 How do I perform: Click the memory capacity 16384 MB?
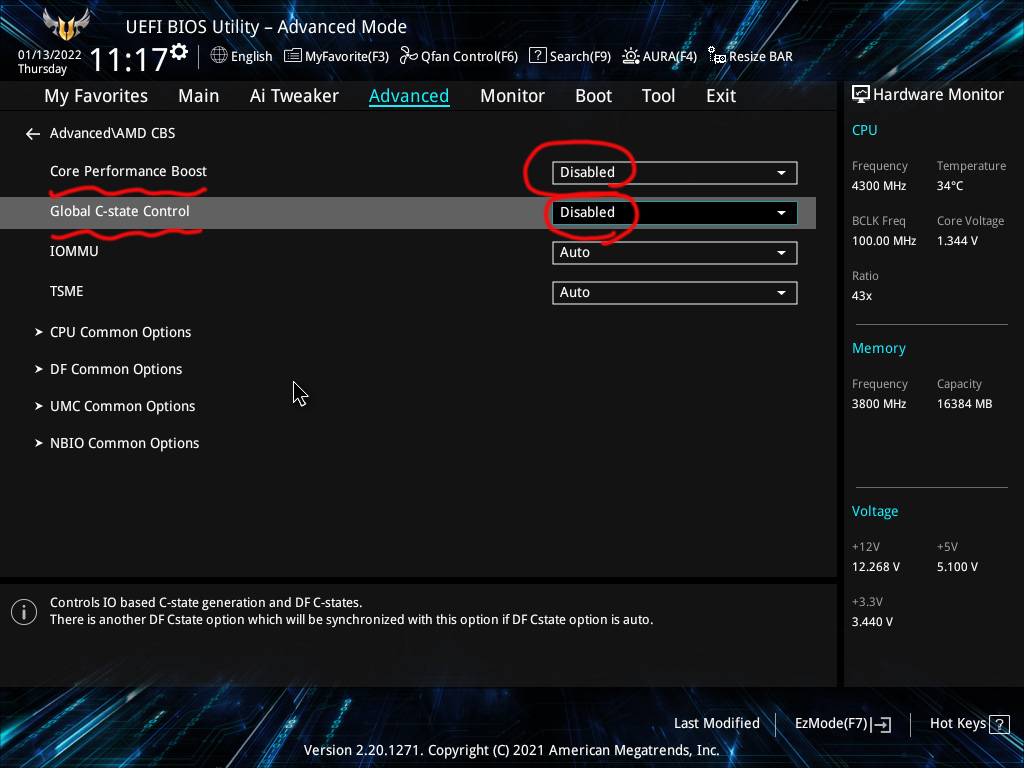pyautogui.click(x=965, y=404)
